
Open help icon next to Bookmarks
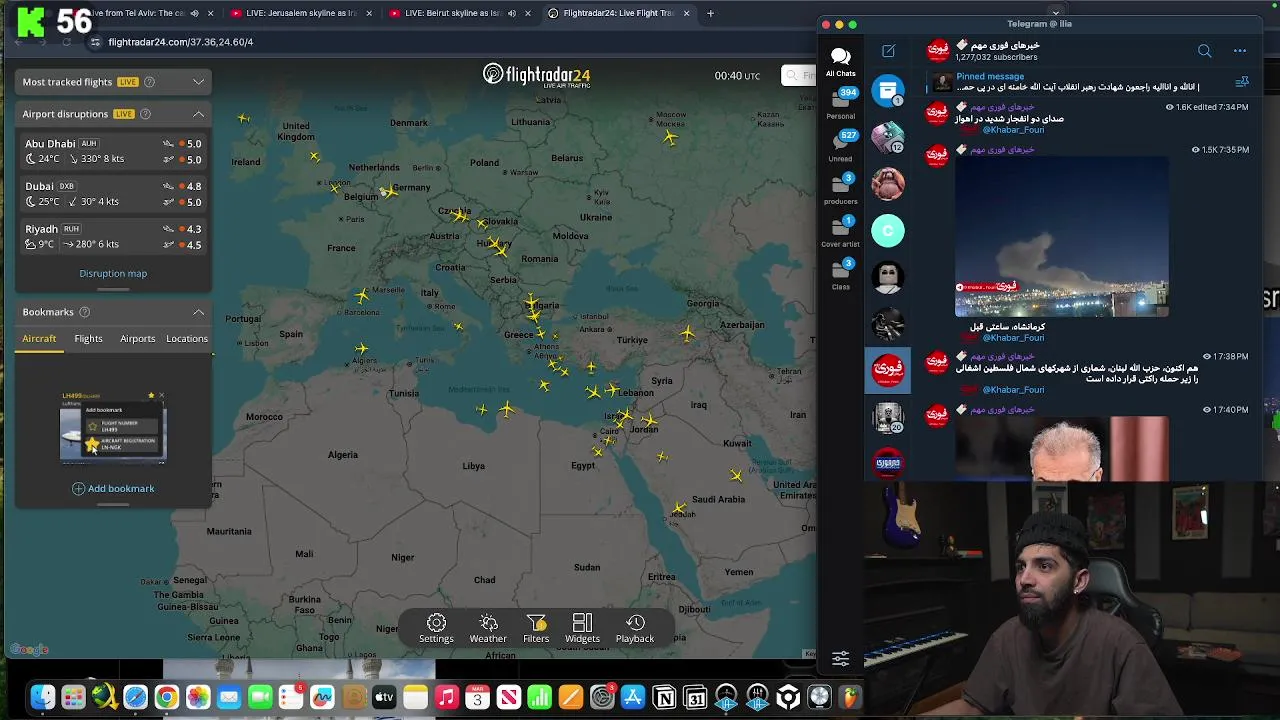tap(84, 312)
